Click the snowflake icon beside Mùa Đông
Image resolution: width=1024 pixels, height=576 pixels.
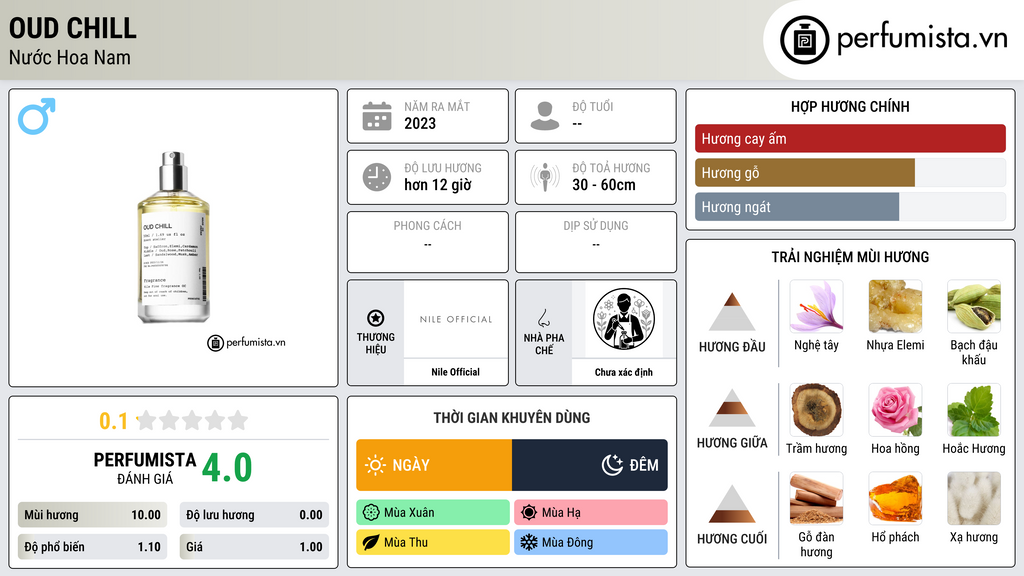(x=529, y=542)
